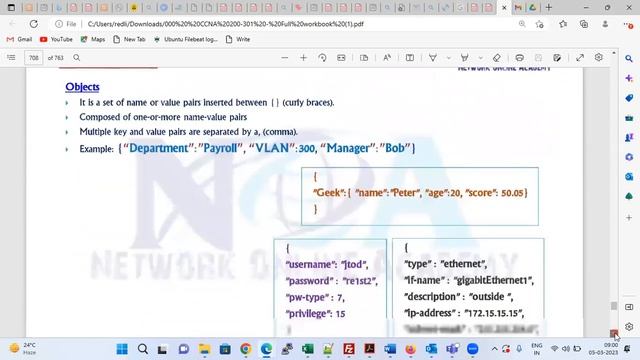Open the YouTube bookmark
640x360 pixels.
[x=56, y=39]
